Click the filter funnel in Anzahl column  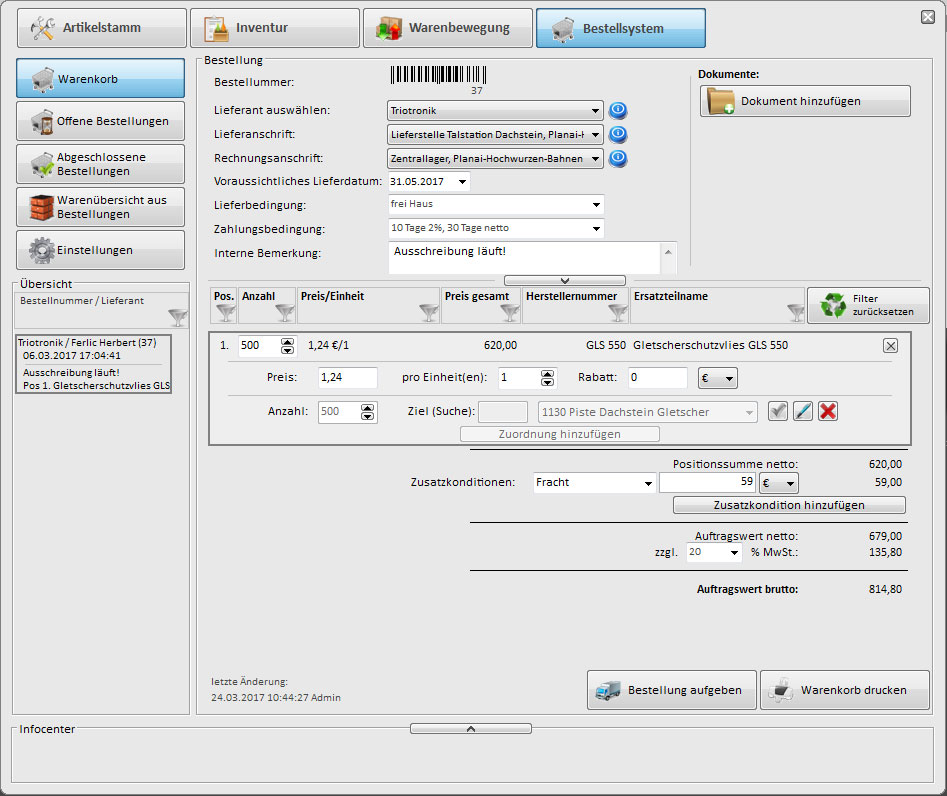pyautogui.click(x=284, y=313)
